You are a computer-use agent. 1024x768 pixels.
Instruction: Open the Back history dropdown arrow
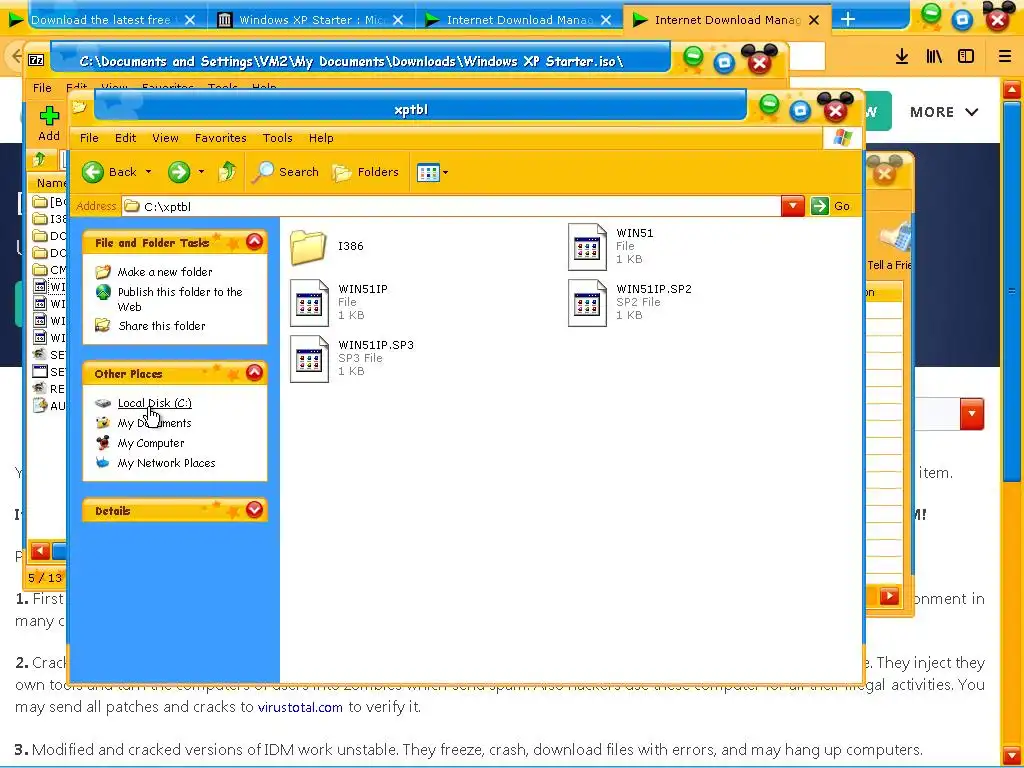click(x=148, y=172)
